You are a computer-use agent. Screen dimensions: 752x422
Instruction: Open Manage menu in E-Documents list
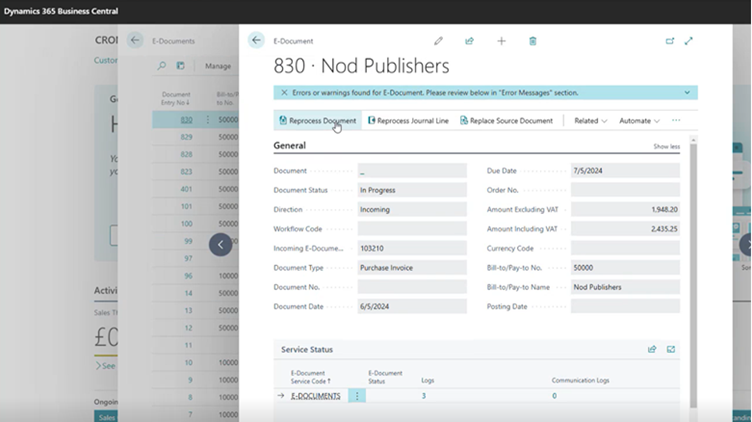[x=218, y=66]
